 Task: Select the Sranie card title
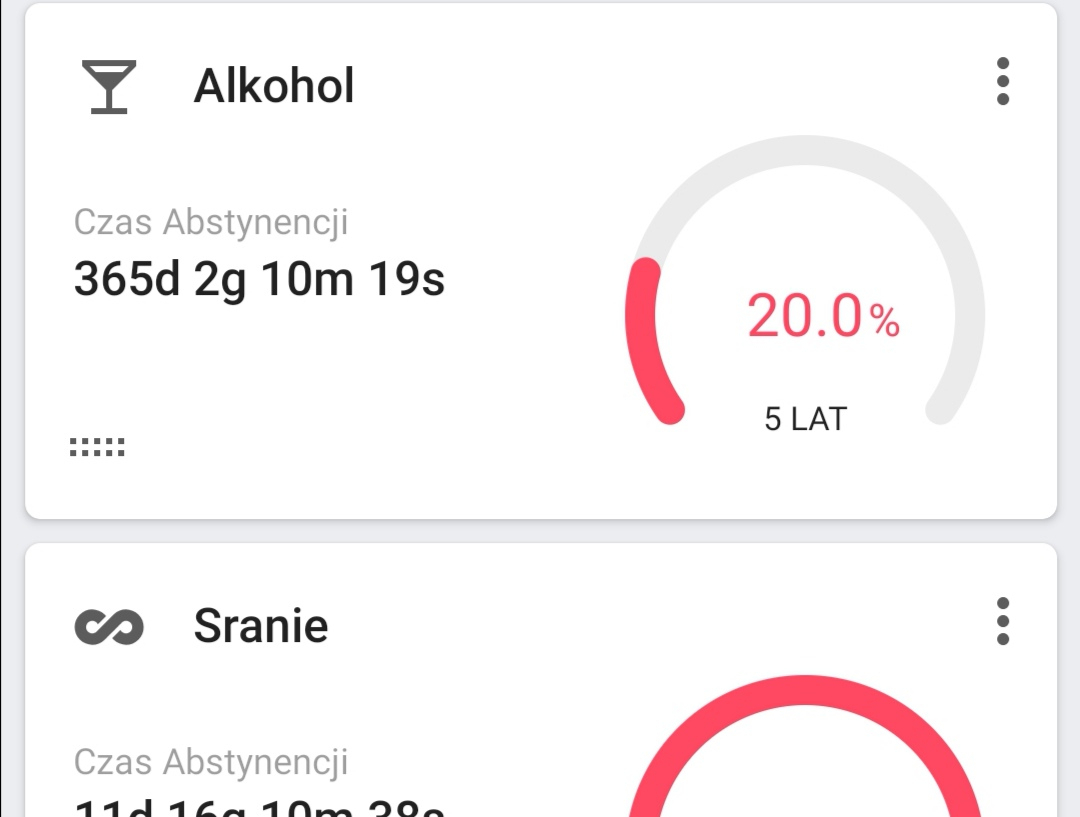tap(261, 626)
